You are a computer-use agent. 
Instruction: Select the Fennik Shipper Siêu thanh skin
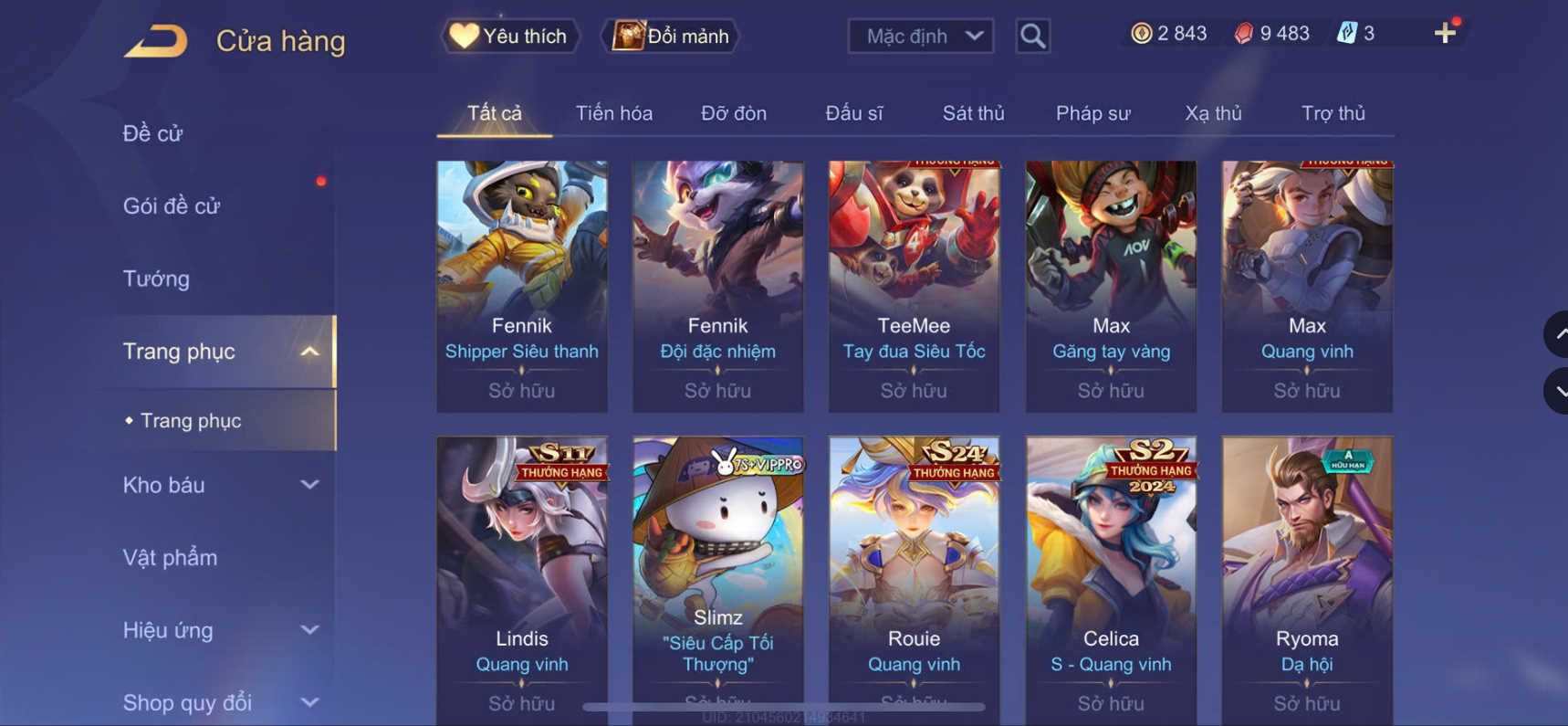click(522, 286)
